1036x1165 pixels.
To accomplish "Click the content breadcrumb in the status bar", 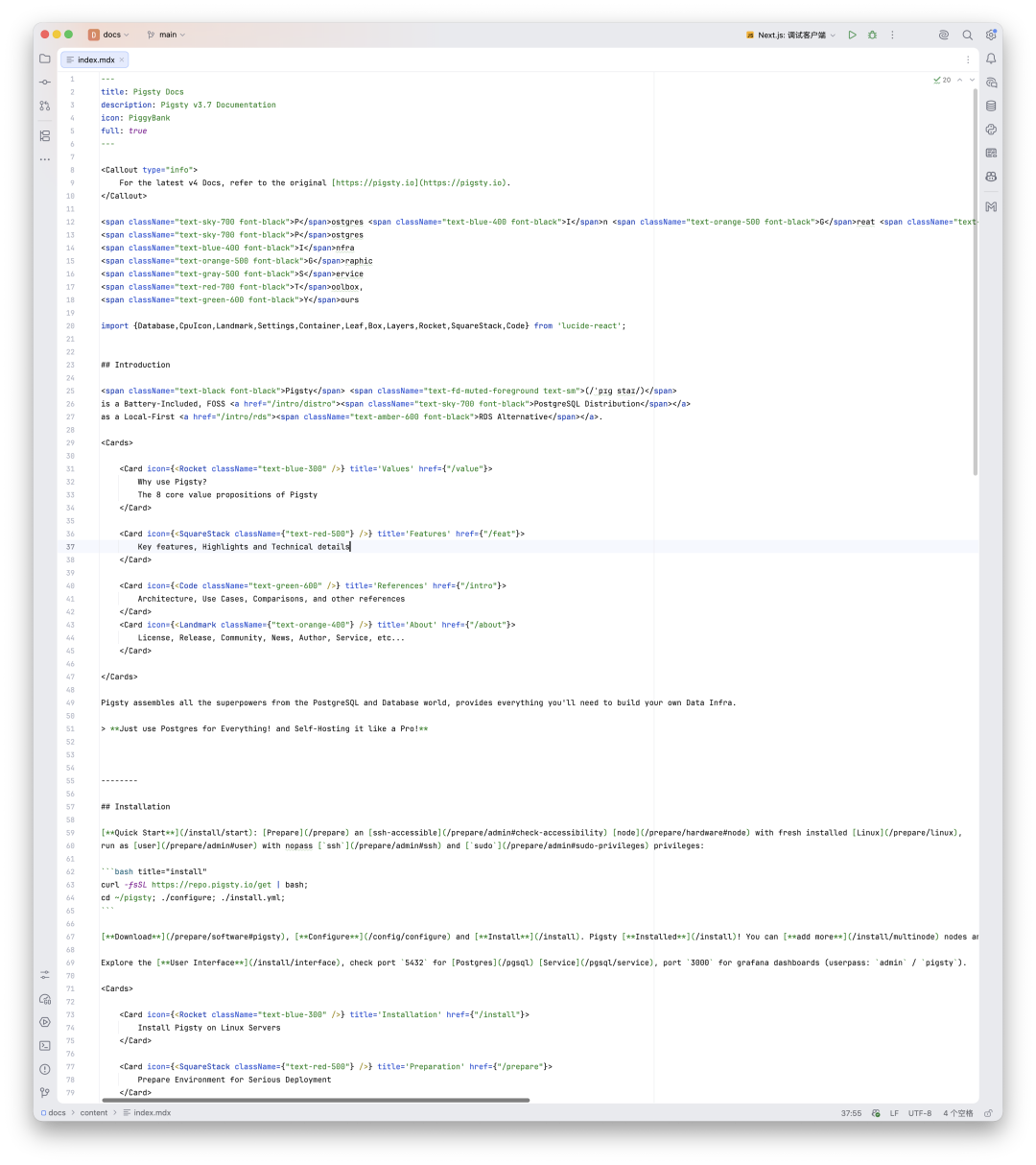I will click(94, 1113).
